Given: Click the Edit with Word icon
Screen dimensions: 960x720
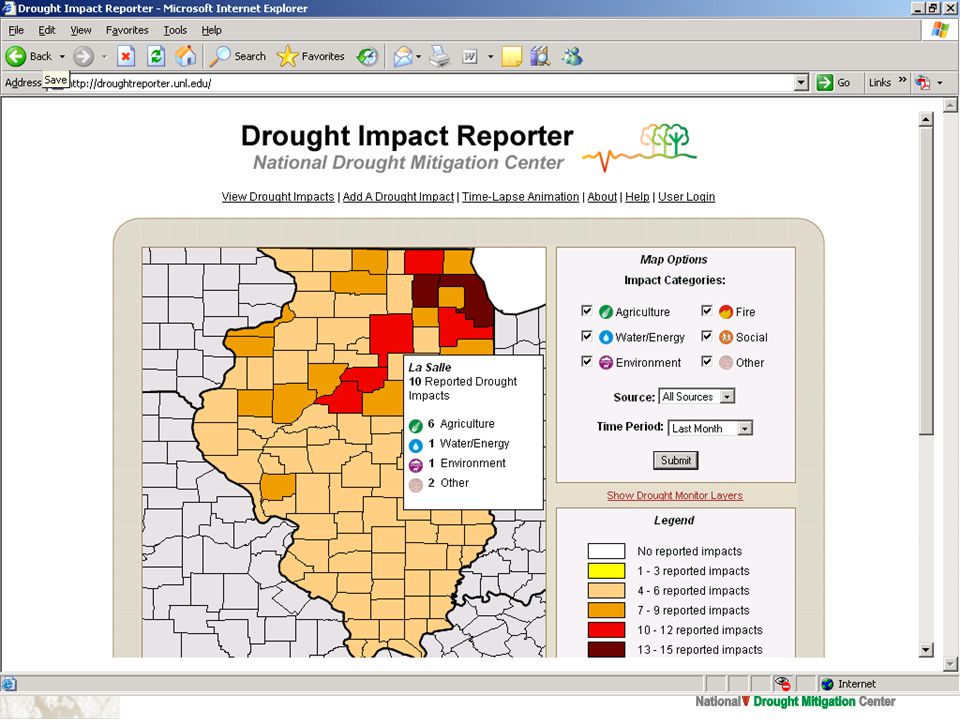Looking at the screenshot, I should click(x=470, y=56).
